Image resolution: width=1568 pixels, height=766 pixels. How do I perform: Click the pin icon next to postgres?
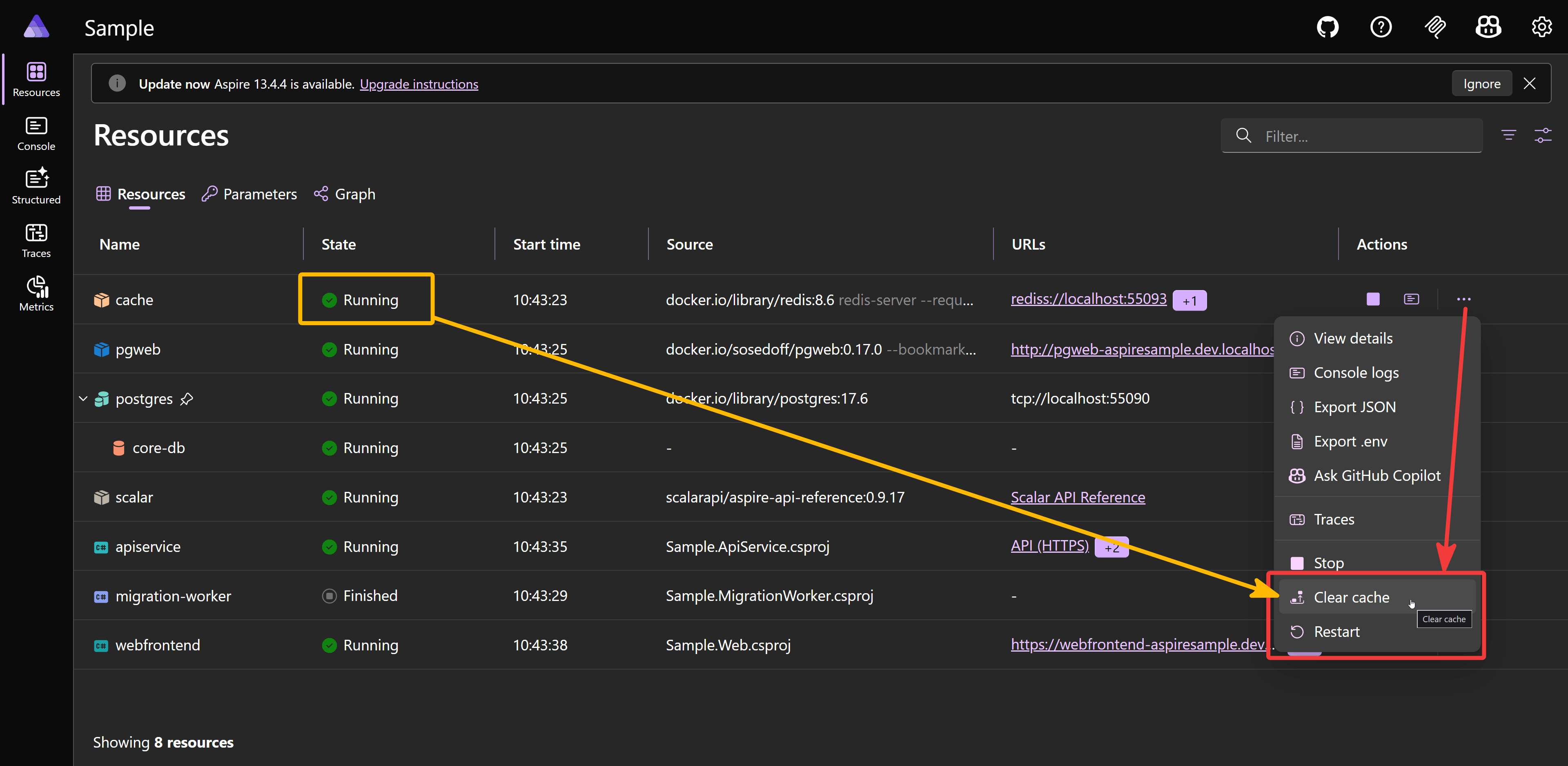tap(187, 399)
